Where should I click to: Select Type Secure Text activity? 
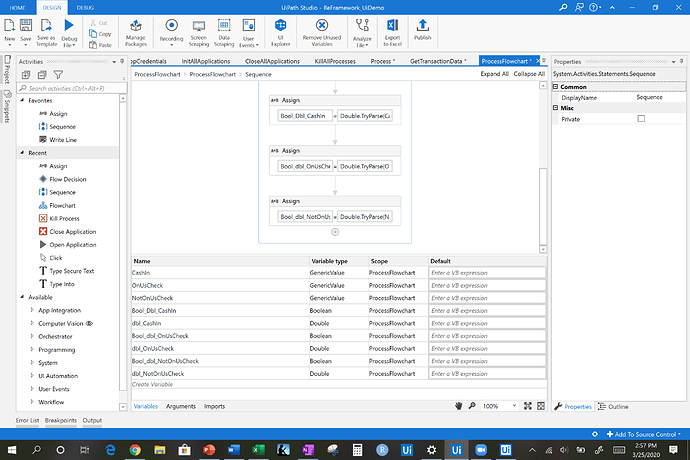(66, 271)
